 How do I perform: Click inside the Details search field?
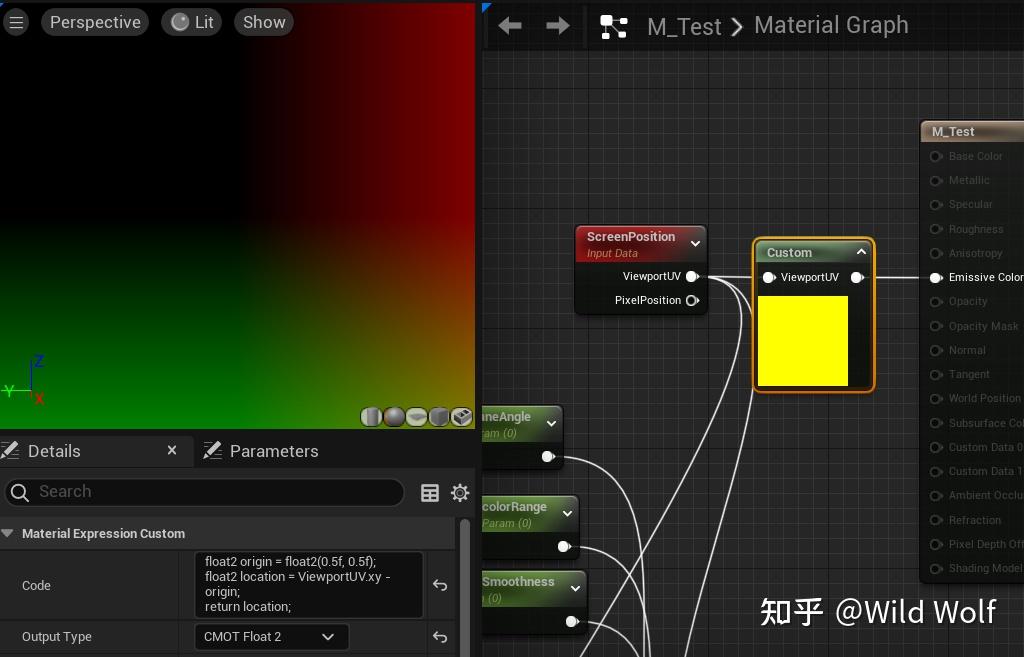point(200,492)
